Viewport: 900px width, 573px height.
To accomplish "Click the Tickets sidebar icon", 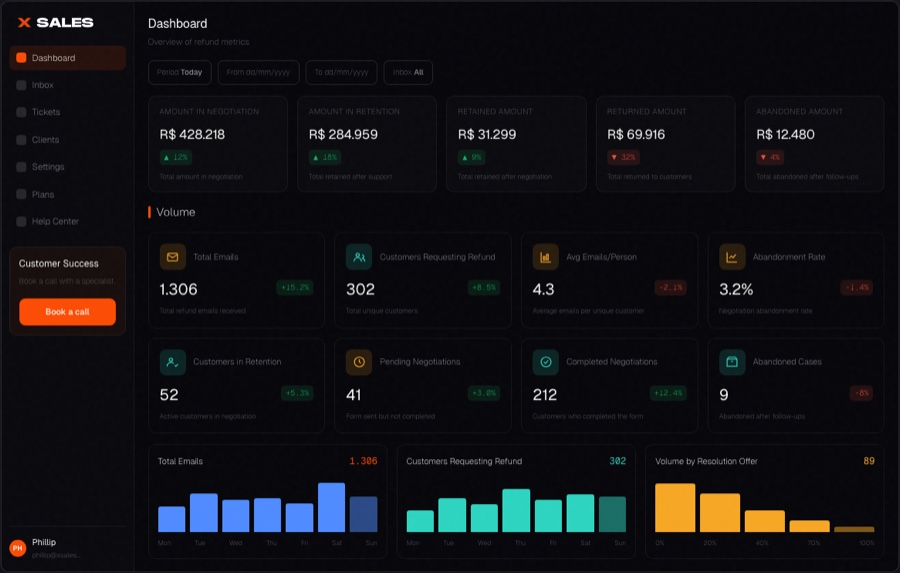I will click(x=21, y=112).
